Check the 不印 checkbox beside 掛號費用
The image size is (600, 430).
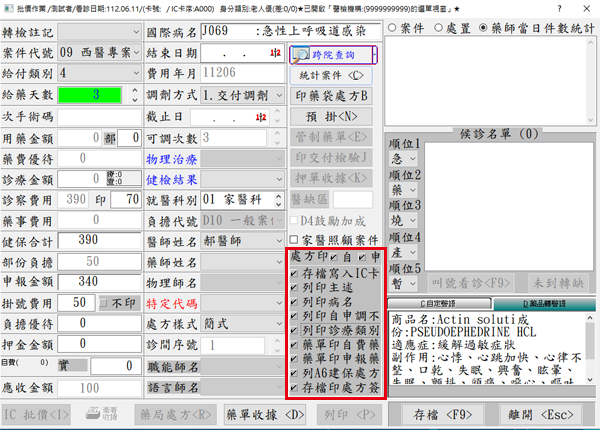coord(103,302)
